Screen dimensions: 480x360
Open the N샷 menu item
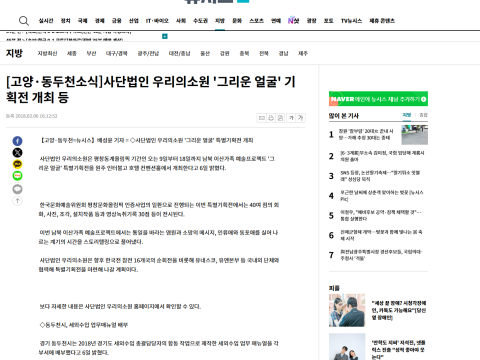coord(293,21)
